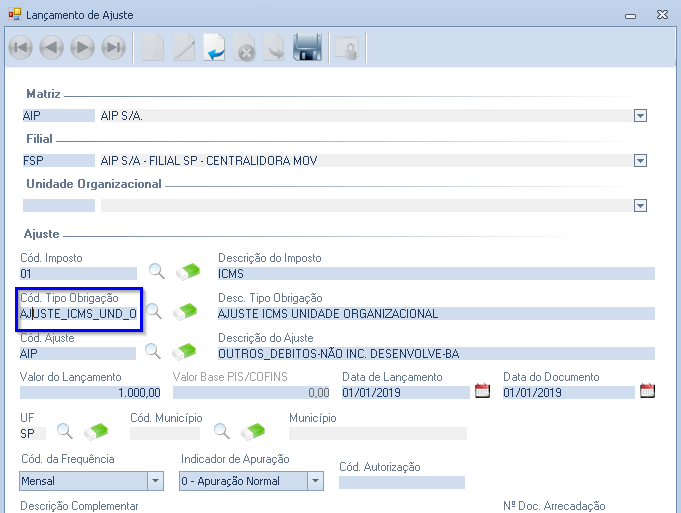The width and height of the screenshot is (681, 513).
Task: Open Unidade Organizacional dropdown
Action: point(640,205)
